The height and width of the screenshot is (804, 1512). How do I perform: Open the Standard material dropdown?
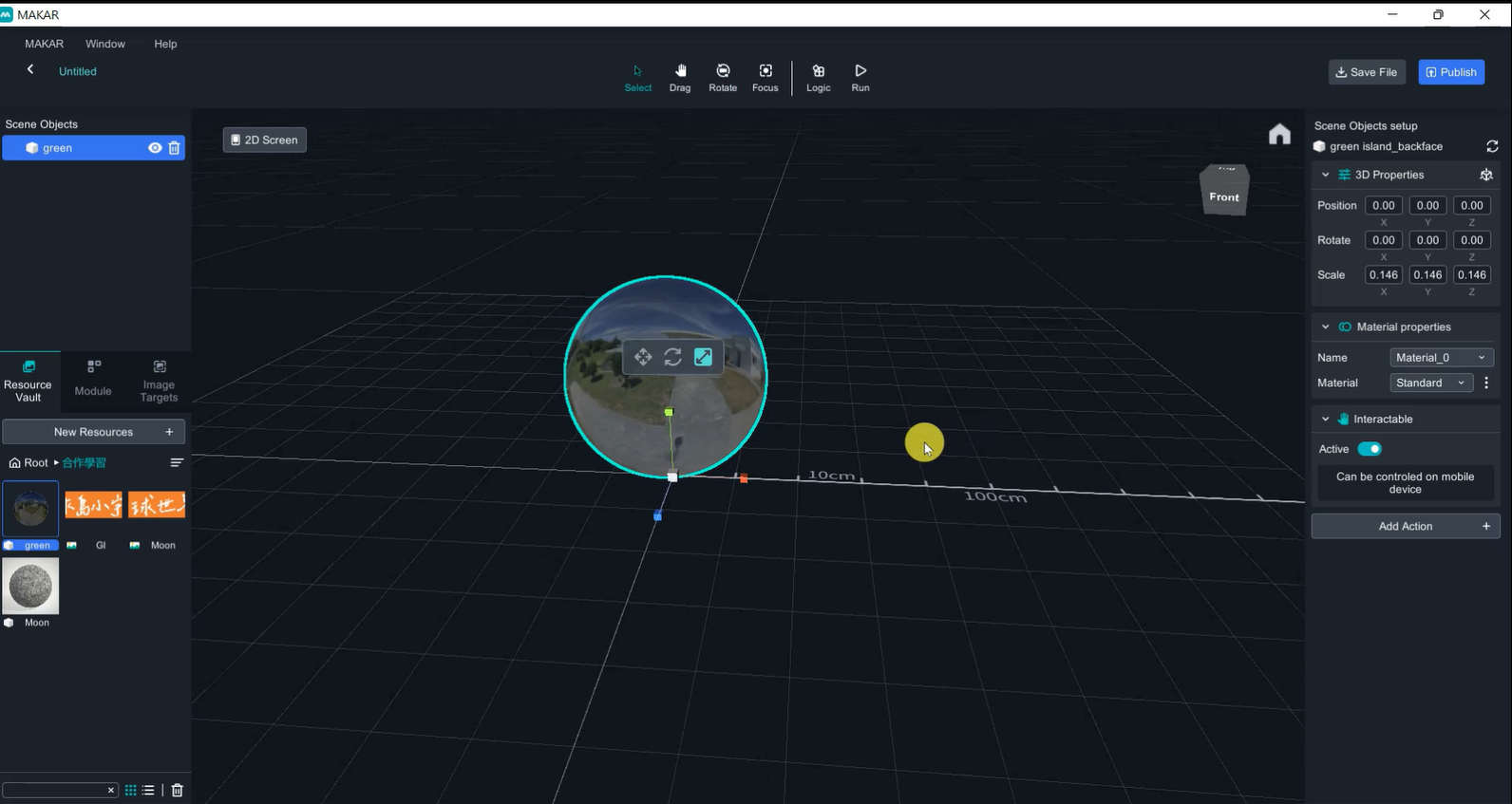1430,383
